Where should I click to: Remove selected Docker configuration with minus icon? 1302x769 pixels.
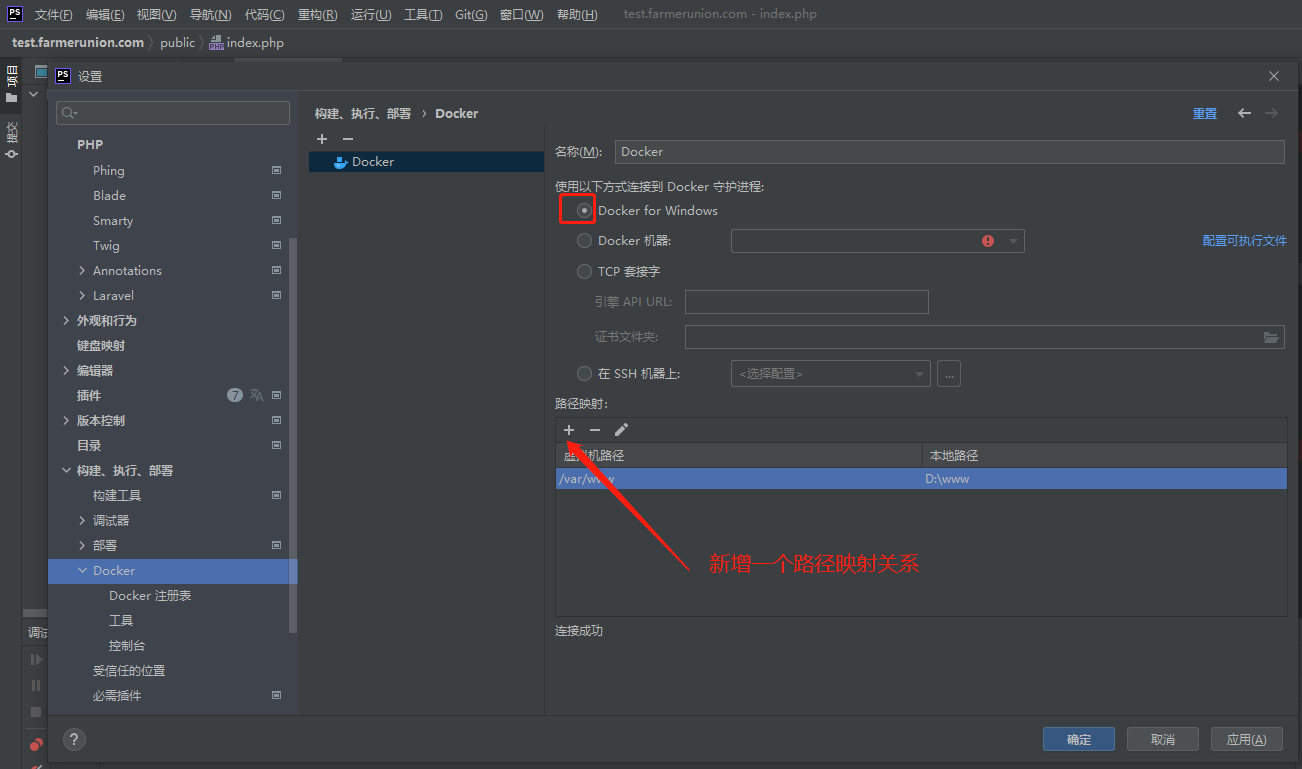click(x=348, y=139)
